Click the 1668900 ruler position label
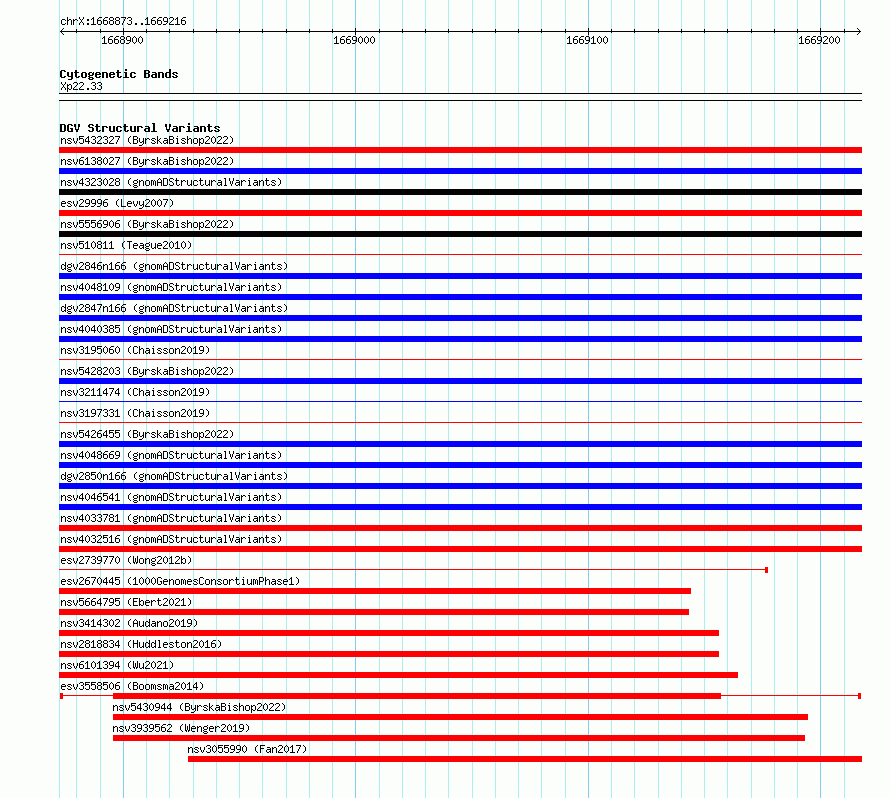890x798 pixels. 122,40
